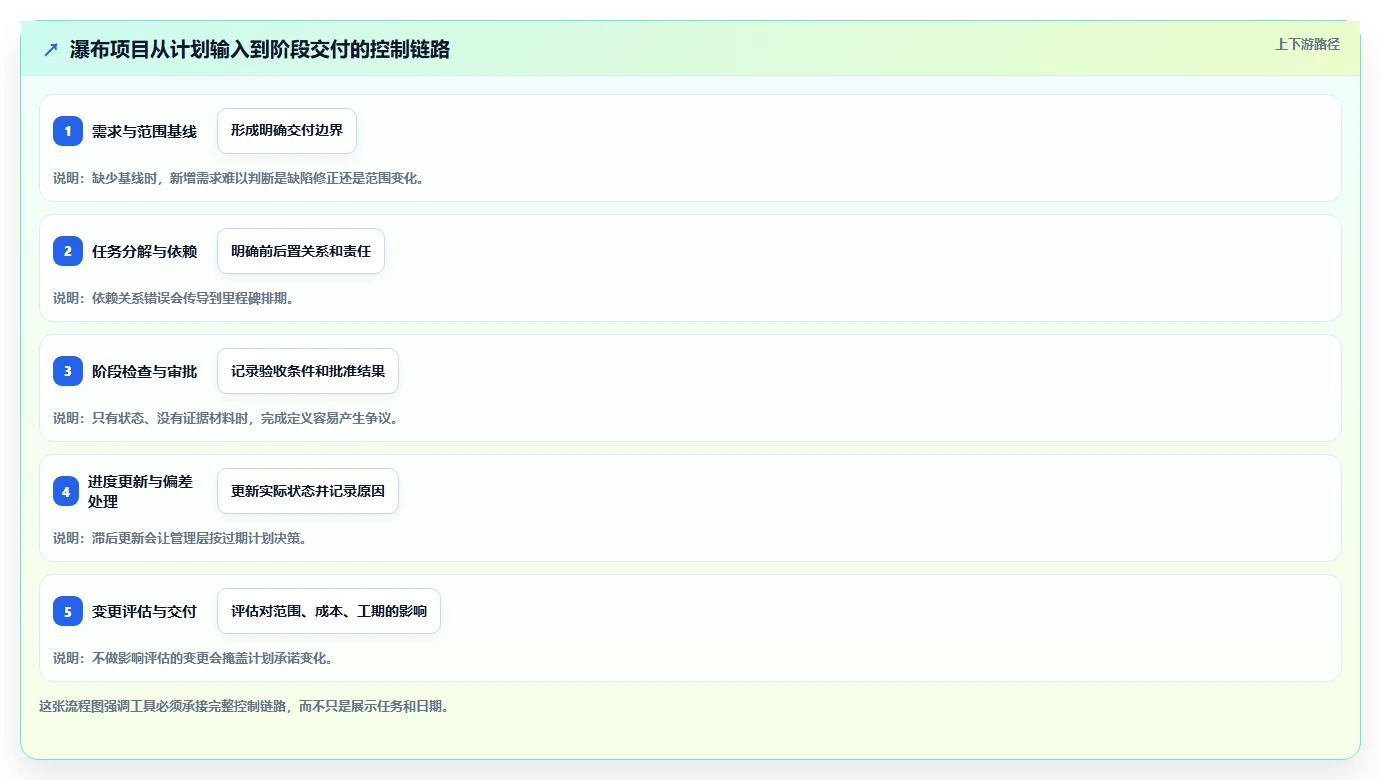1381x780 pixels.
Task: Select step title 阶段检查与审批
Action: point(145,371)
